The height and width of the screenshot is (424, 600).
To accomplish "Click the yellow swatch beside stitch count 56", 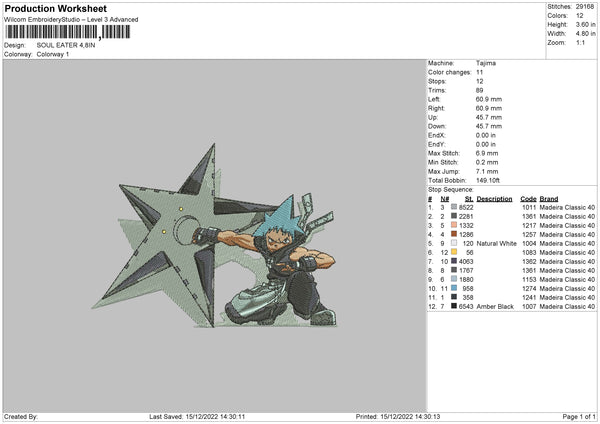I will click(x=454, y=252).
